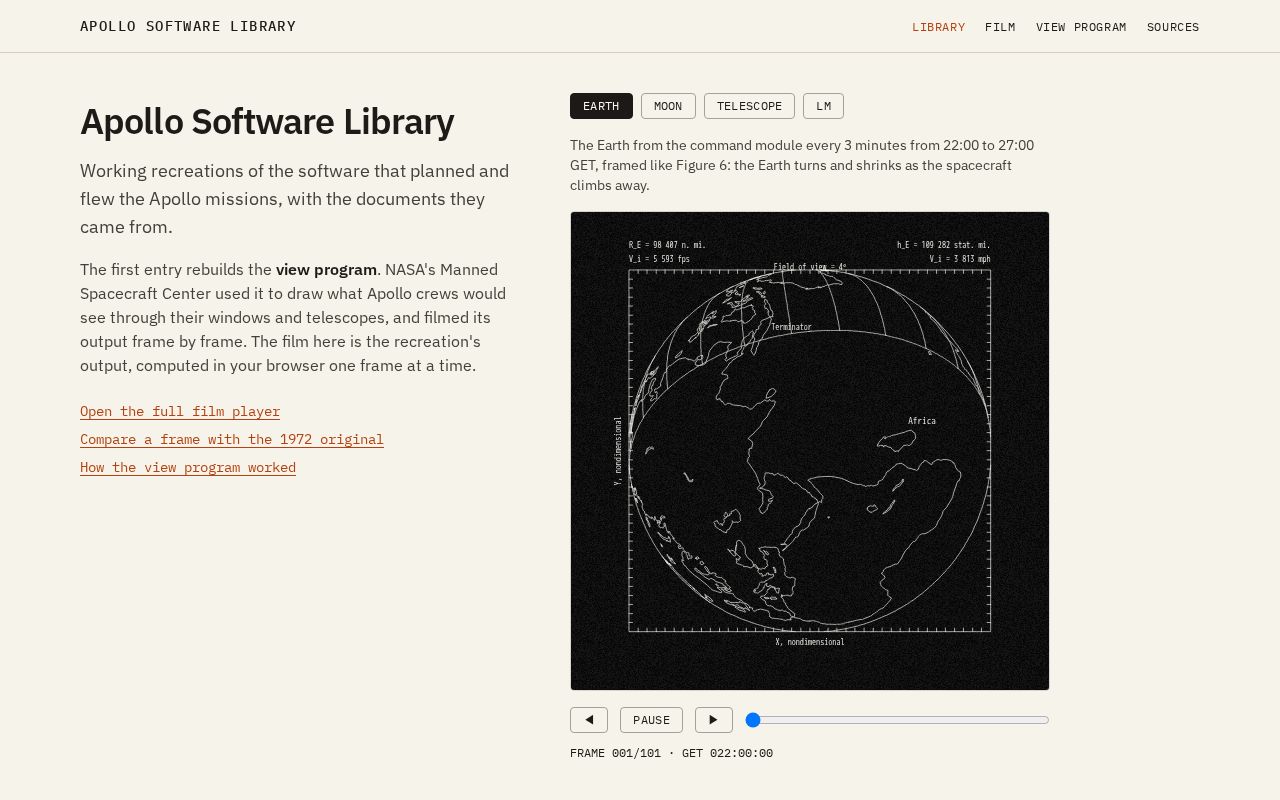This screenshot has width=1280, height=800.
Task: Click the 'X, nondimensional' axis label
Action: 810,642
